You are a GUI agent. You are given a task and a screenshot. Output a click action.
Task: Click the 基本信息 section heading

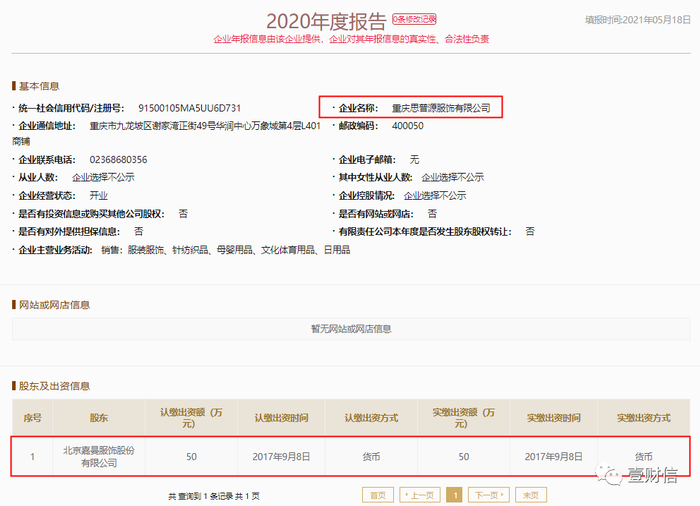coord(39,86)
